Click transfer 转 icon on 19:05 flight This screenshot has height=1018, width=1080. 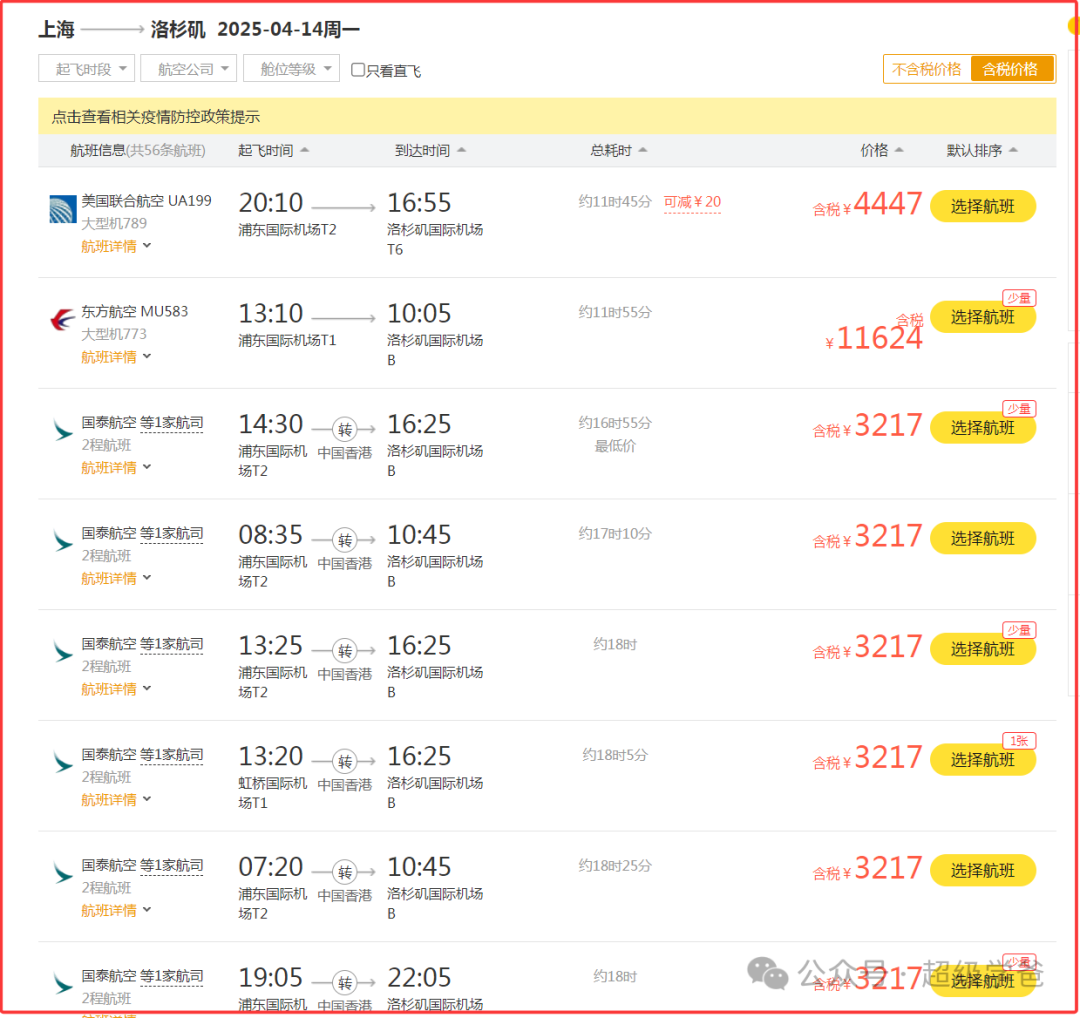[344, 984]
